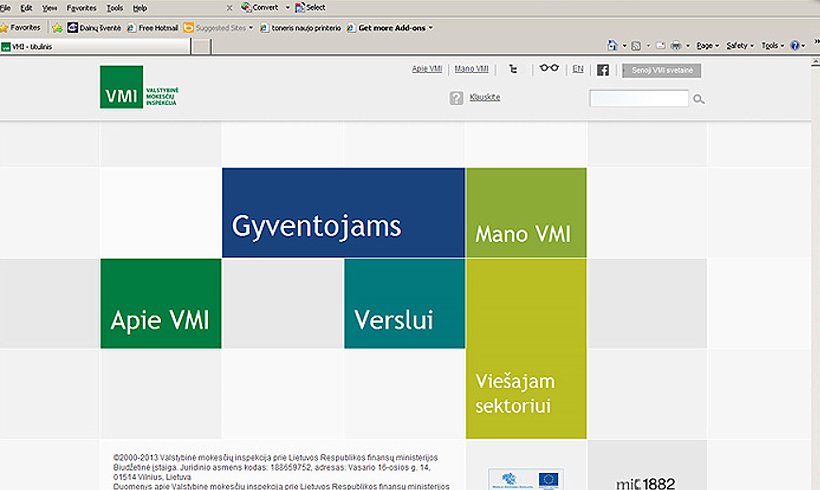This screenshot has height=490, width=820.
Task: Click the mit 1882 logo
Action: click(x=645, y=484)
